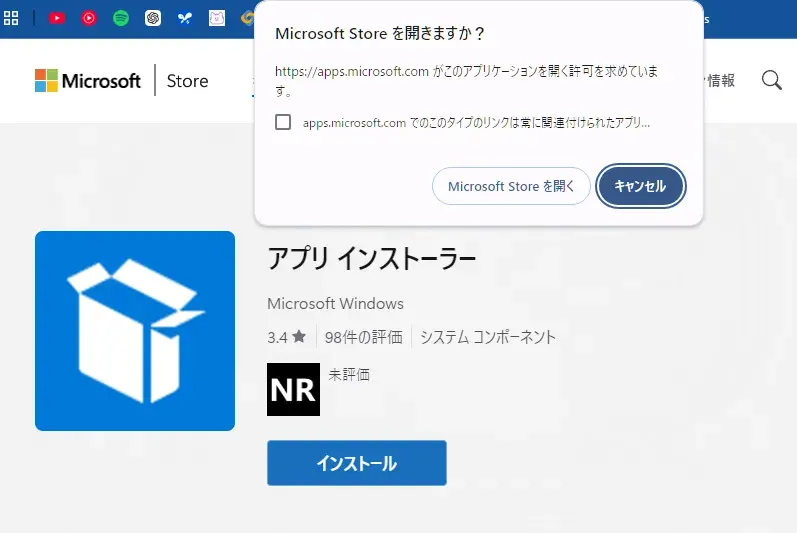
Task: Open the Store link in header
Action: coord(188,81)
